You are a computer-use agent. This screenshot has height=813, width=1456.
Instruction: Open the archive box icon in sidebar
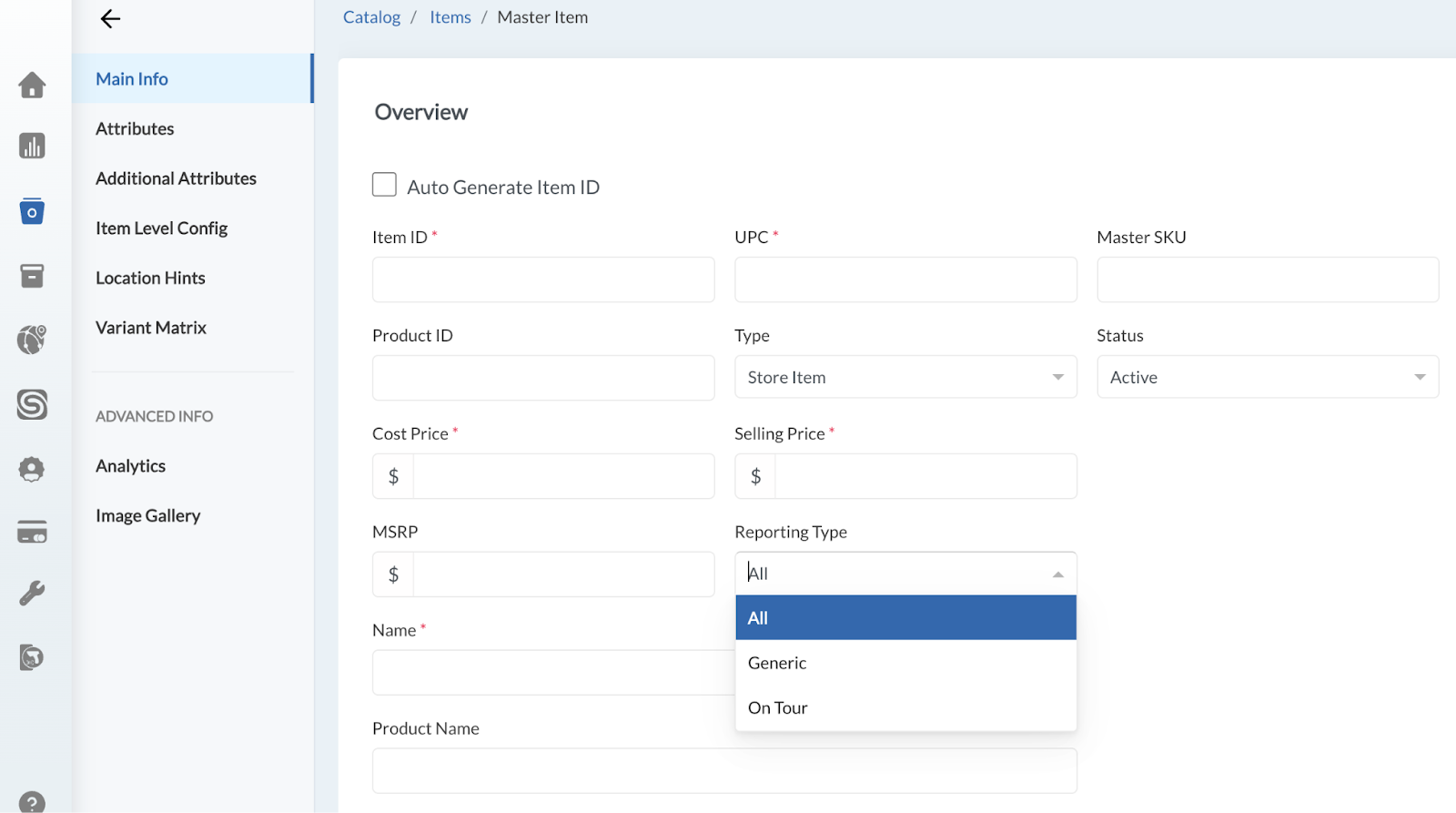(x=32, y=276)
